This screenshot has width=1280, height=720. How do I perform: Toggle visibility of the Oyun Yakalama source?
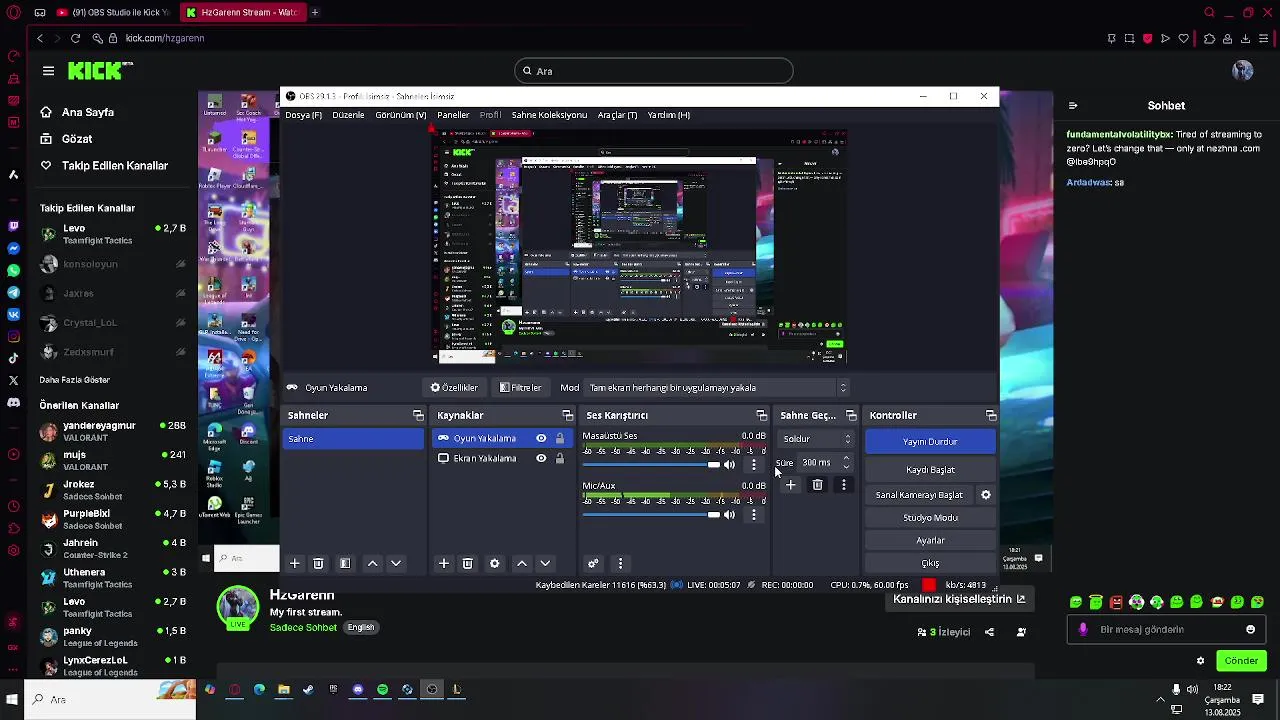point(541,438)
